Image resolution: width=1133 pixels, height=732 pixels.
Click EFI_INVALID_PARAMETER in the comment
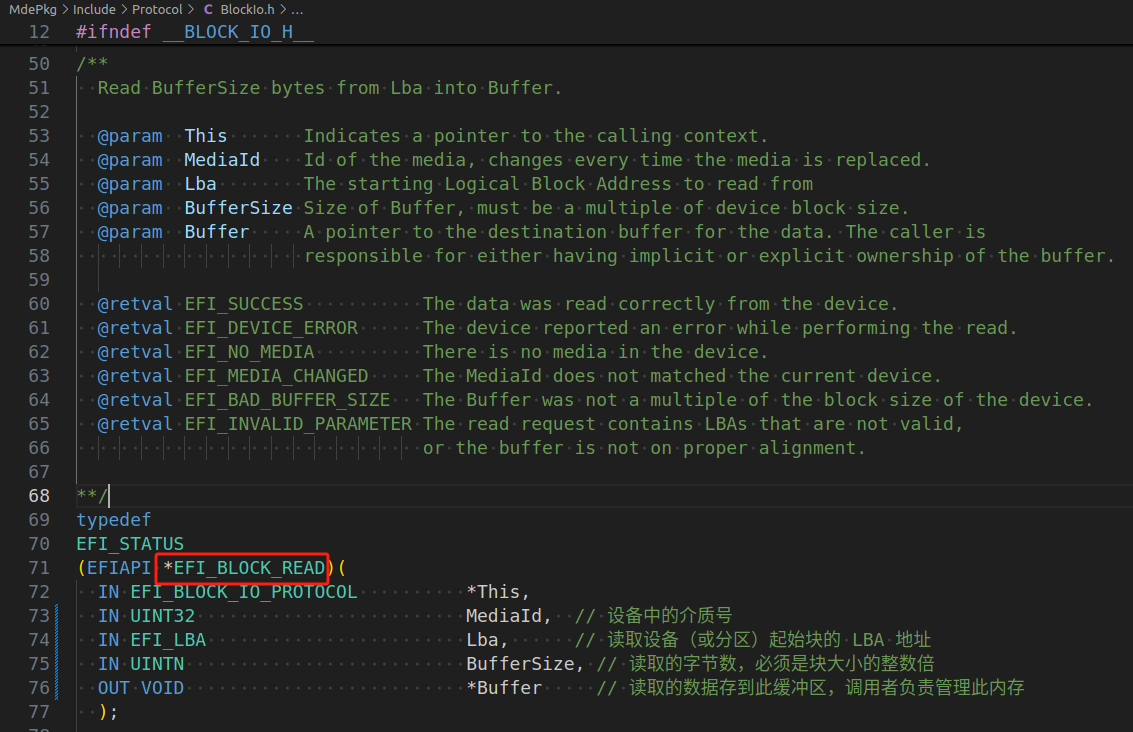tap(298, 423)
